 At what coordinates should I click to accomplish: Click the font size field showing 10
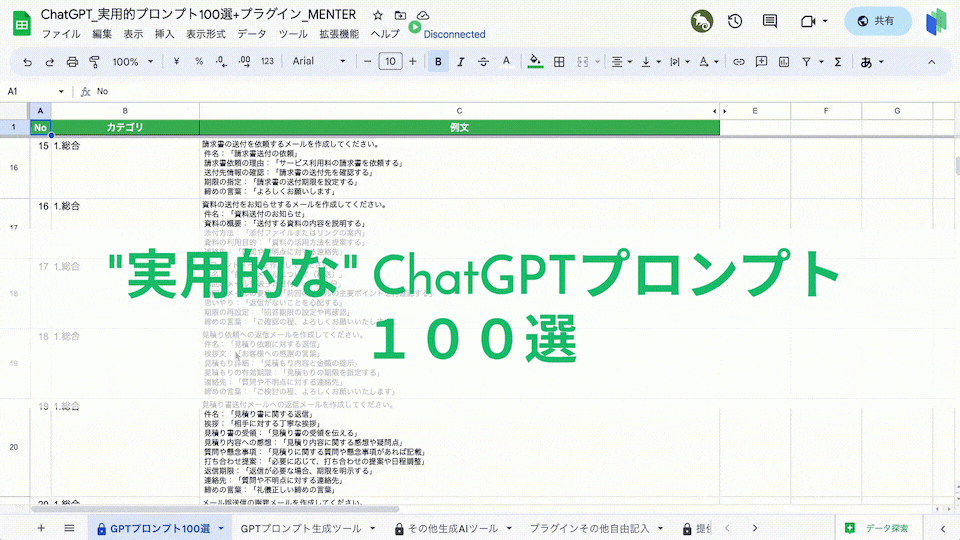point(390,61)
